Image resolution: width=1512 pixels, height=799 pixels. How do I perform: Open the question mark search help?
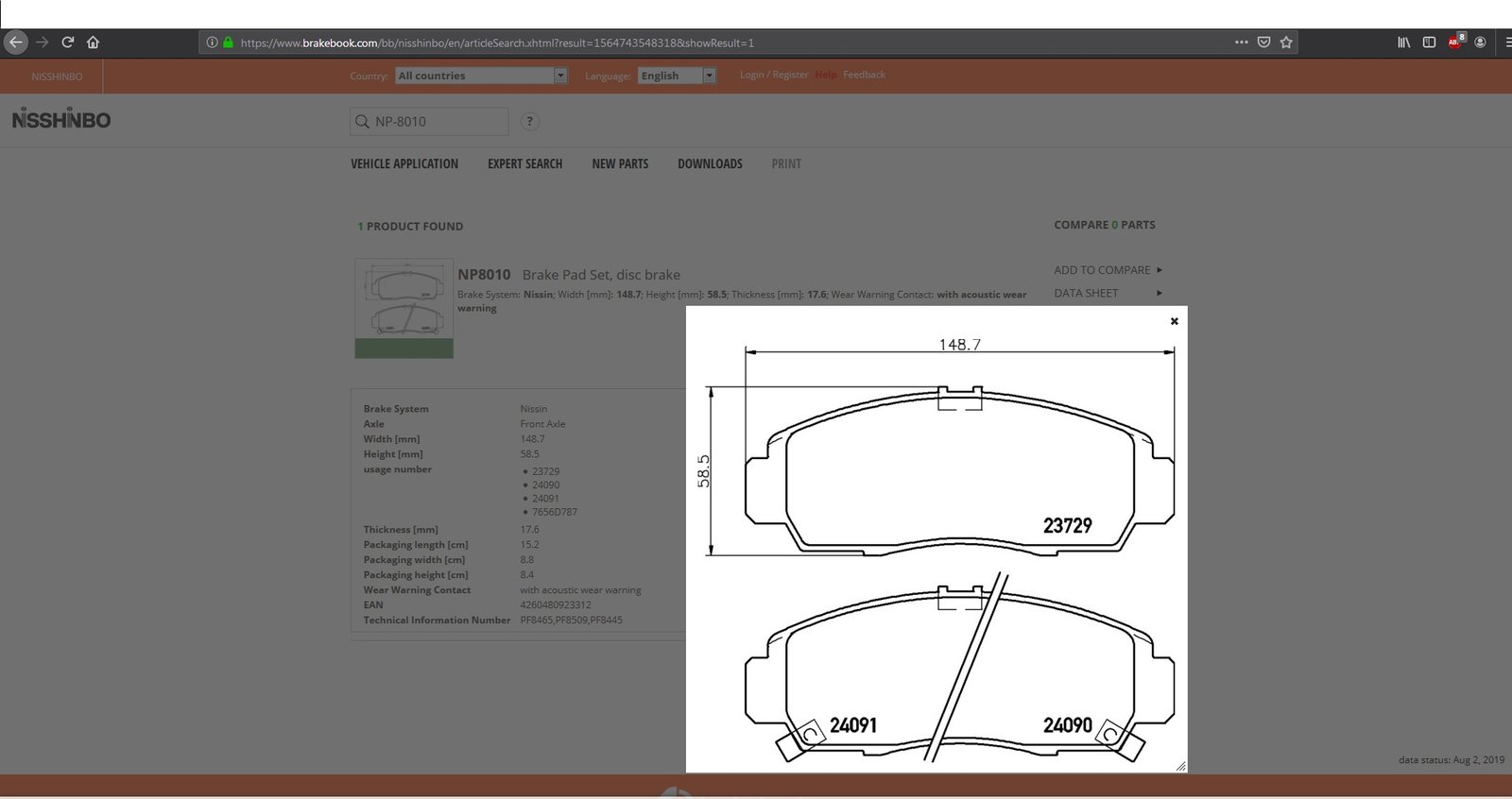pos(530,121)
